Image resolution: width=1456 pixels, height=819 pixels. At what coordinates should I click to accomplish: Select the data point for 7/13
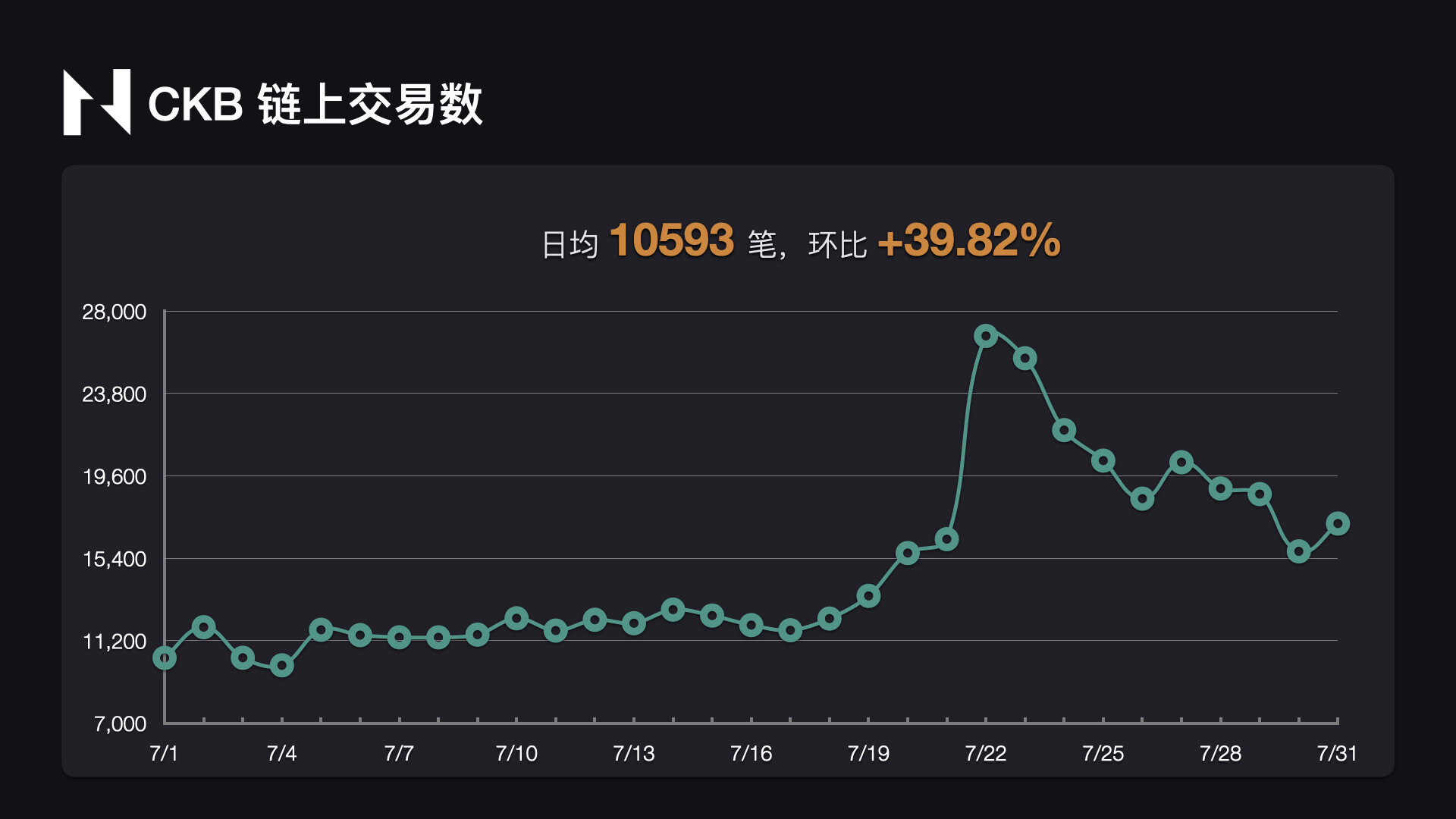click(634, 623)
